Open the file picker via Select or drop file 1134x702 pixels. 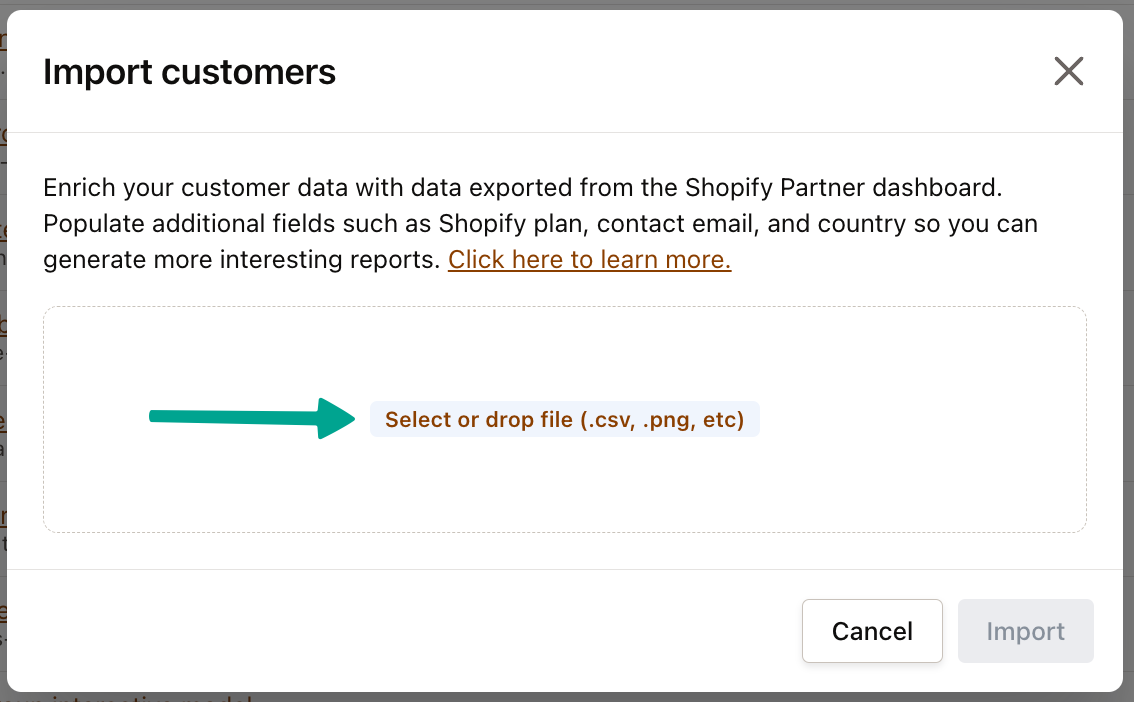click(564, 419)
